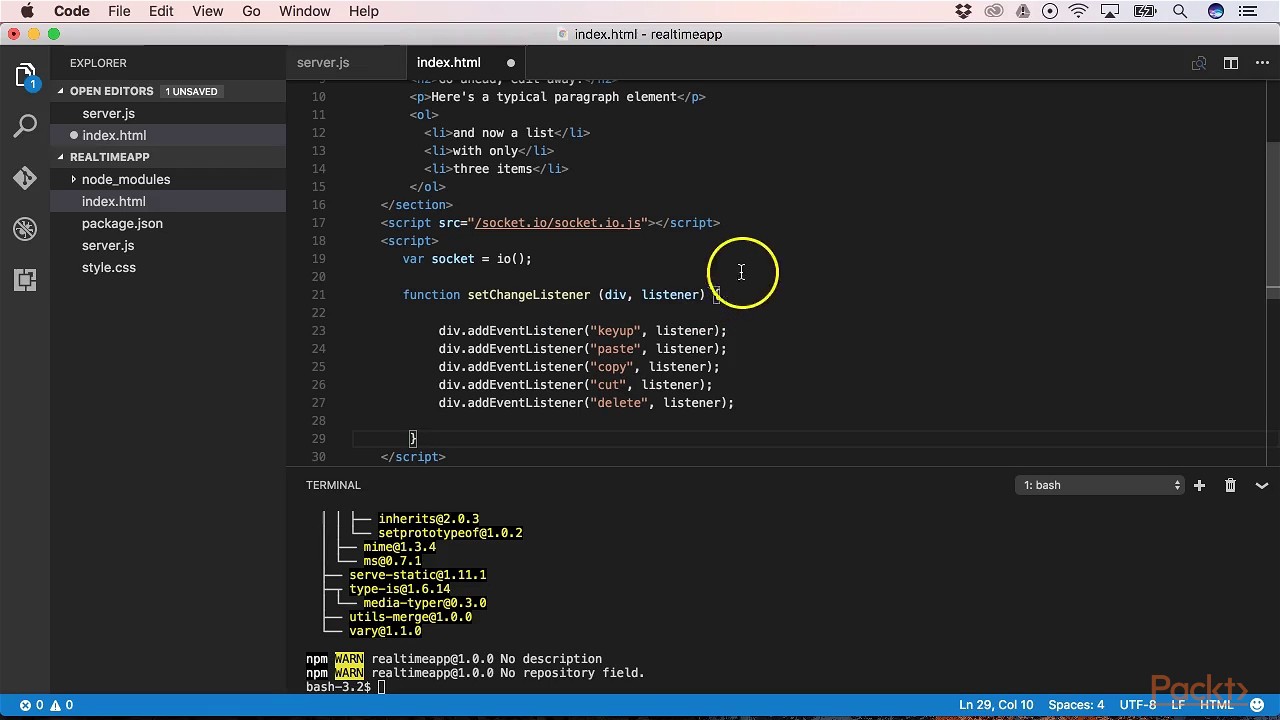Open the Window menu
This screenshot has width=1280, height=720.
click(304, 11)
